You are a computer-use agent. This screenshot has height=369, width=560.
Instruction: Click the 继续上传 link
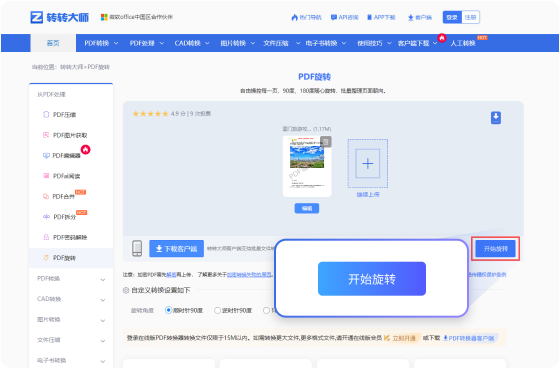[x=368, y=194]
